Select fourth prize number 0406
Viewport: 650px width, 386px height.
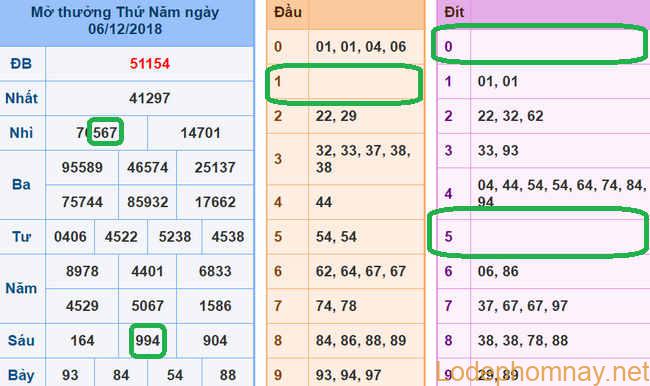pyautogui.click(x=70, y=237)
